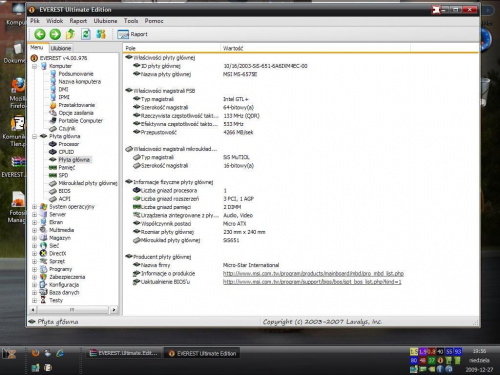The height and width of the screenshot is (375, 500).
Task: Select the Procesor tree item
Action: click(69, 144)
